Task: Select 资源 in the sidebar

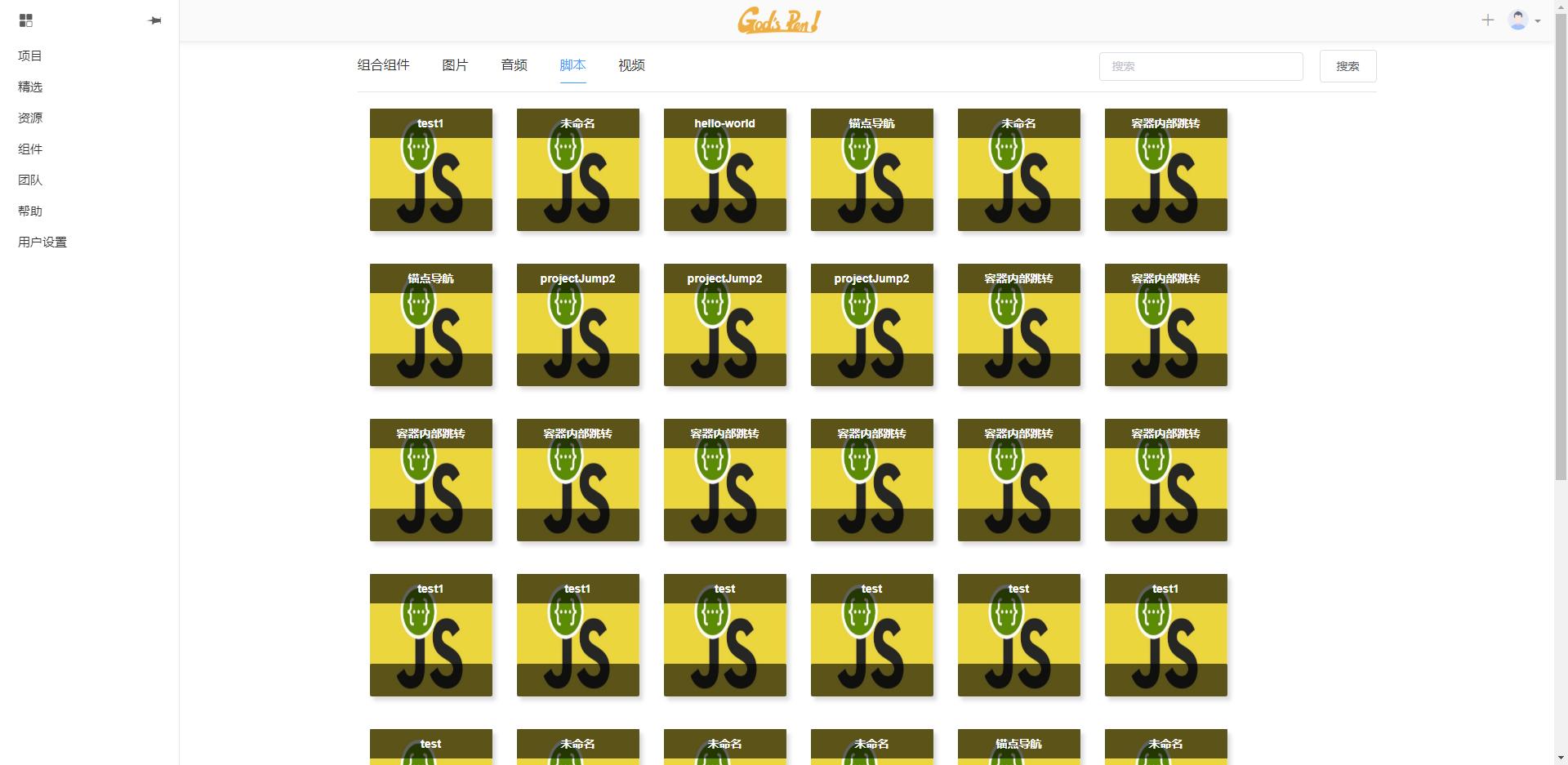Action: (30, 118)
